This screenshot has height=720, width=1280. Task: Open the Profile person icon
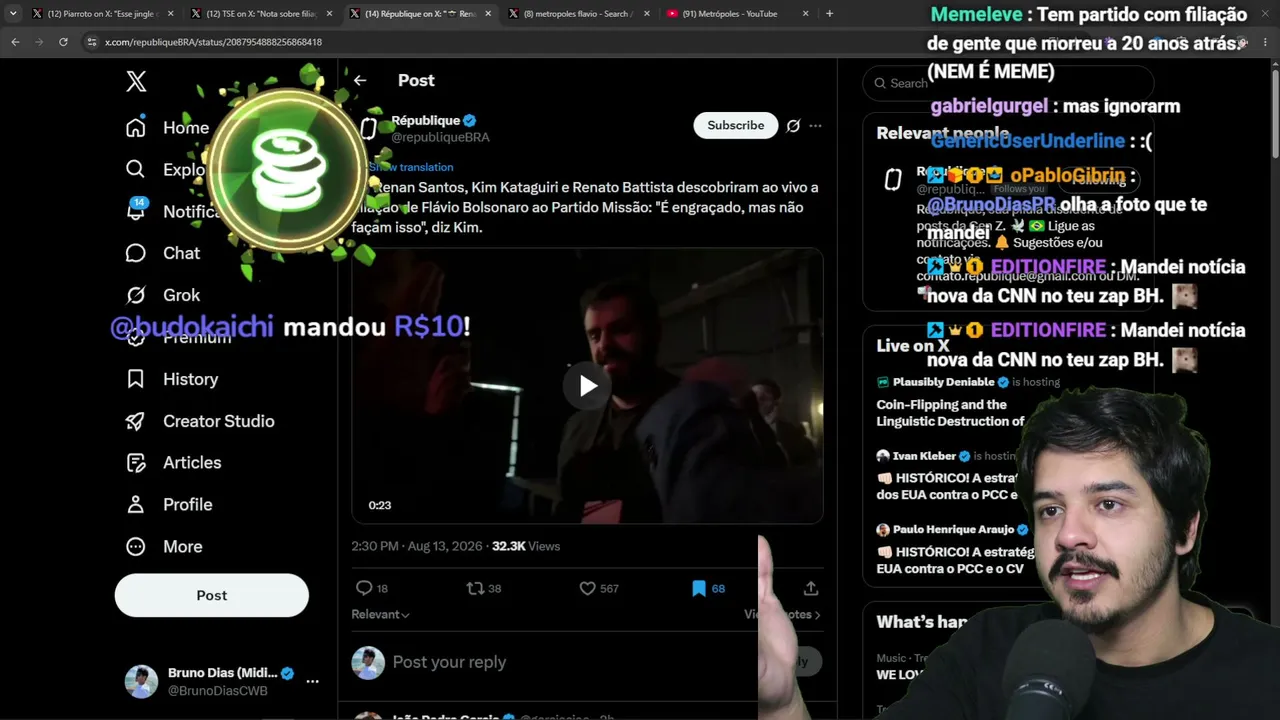(136, 504)
